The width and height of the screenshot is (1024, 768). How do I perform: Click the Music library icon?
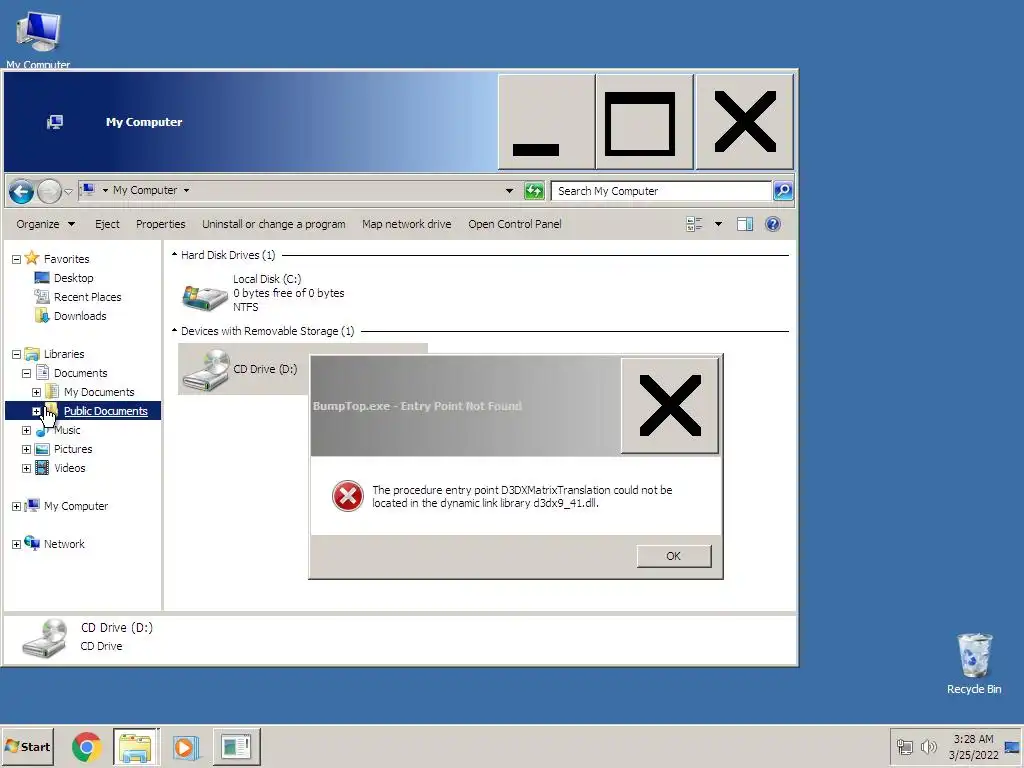tap(42, 430)
